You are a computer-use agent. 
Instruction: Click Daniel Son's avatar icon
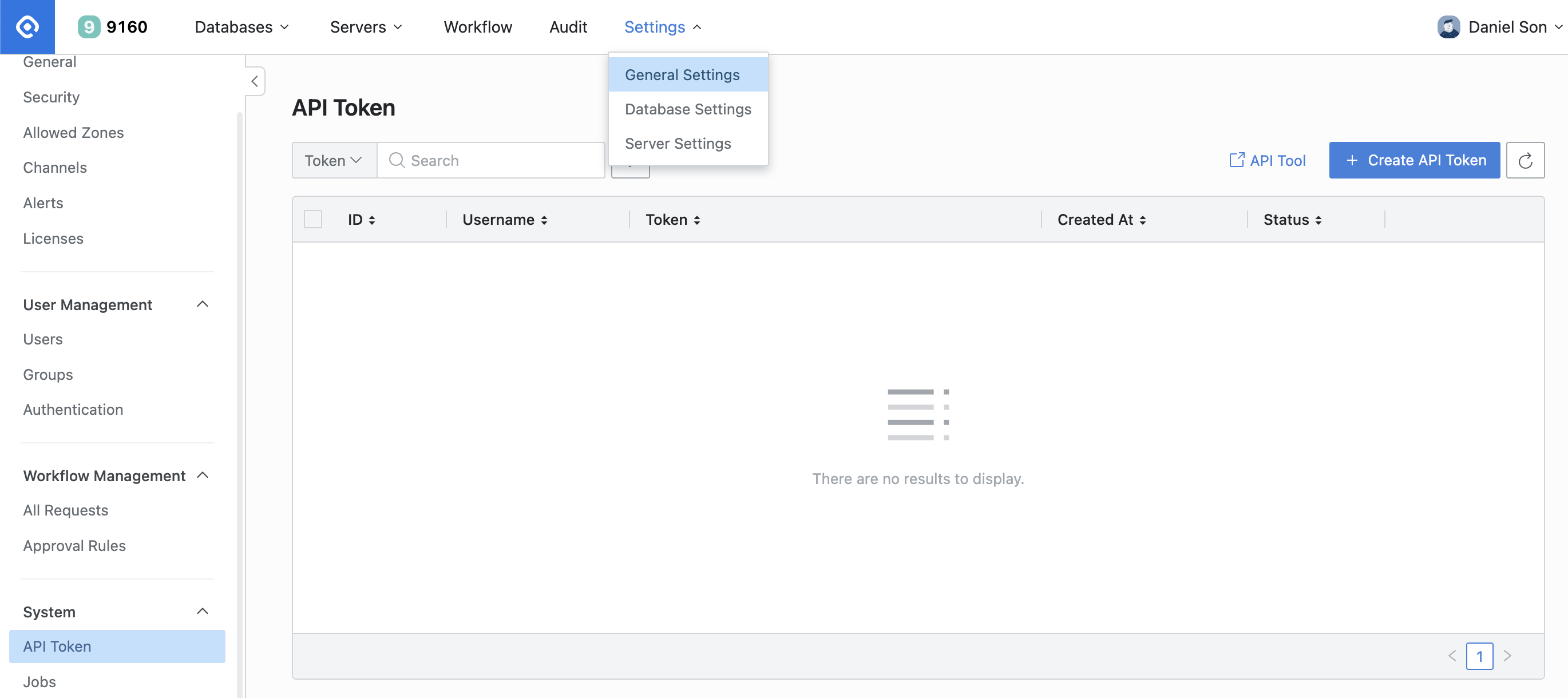tap(1449, 27)
